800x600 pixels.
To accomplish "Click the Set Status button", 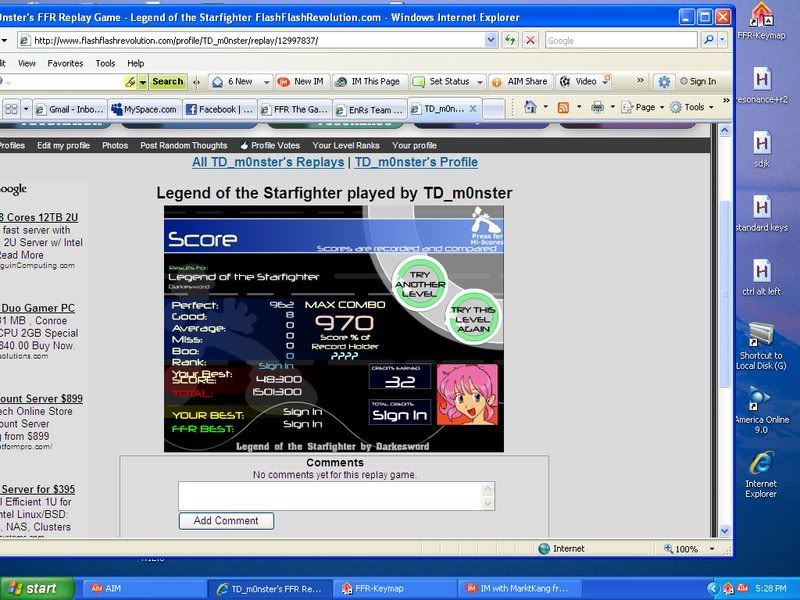I will (x=442, y=82).
